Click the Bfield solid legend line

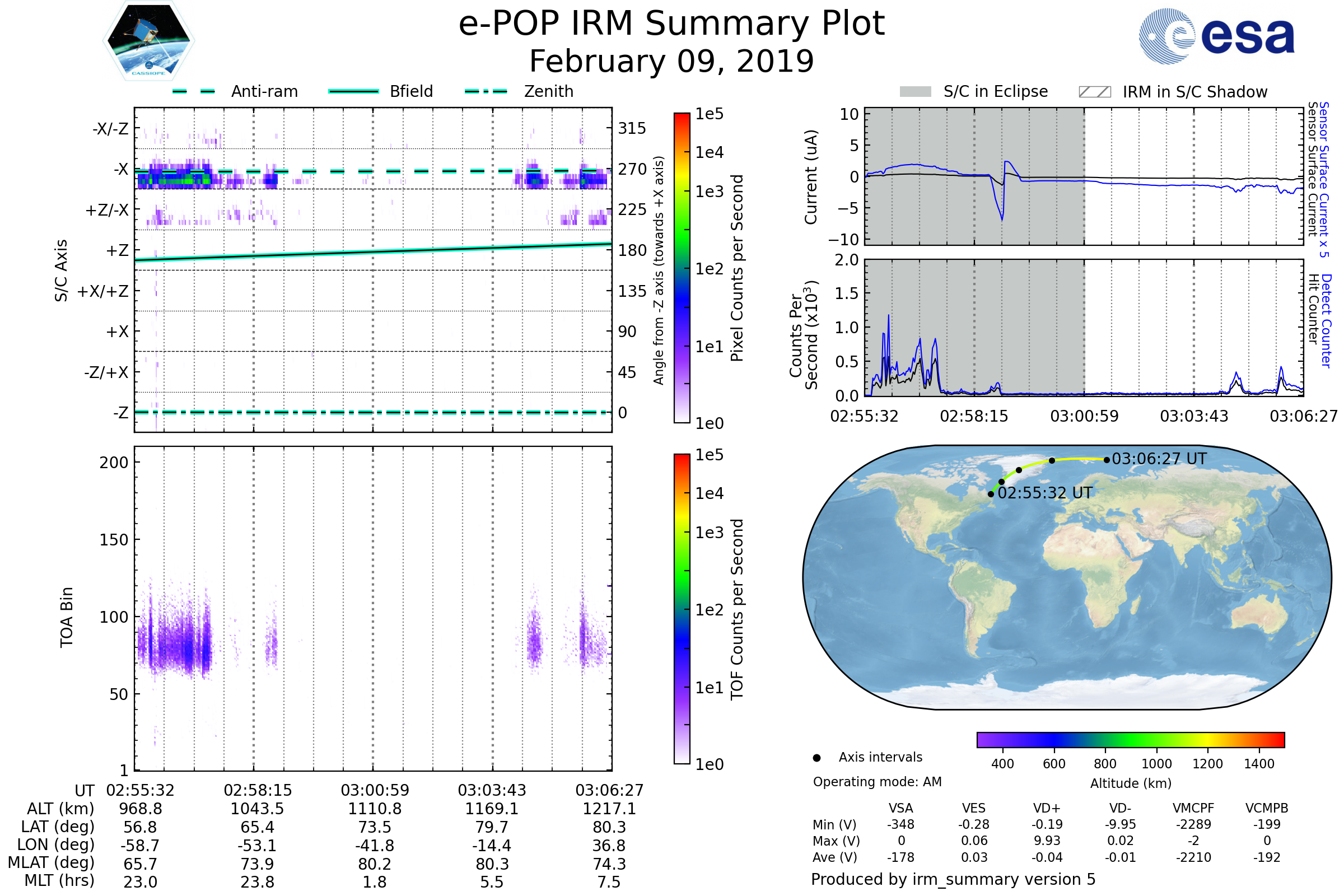[x=353, y=91]
